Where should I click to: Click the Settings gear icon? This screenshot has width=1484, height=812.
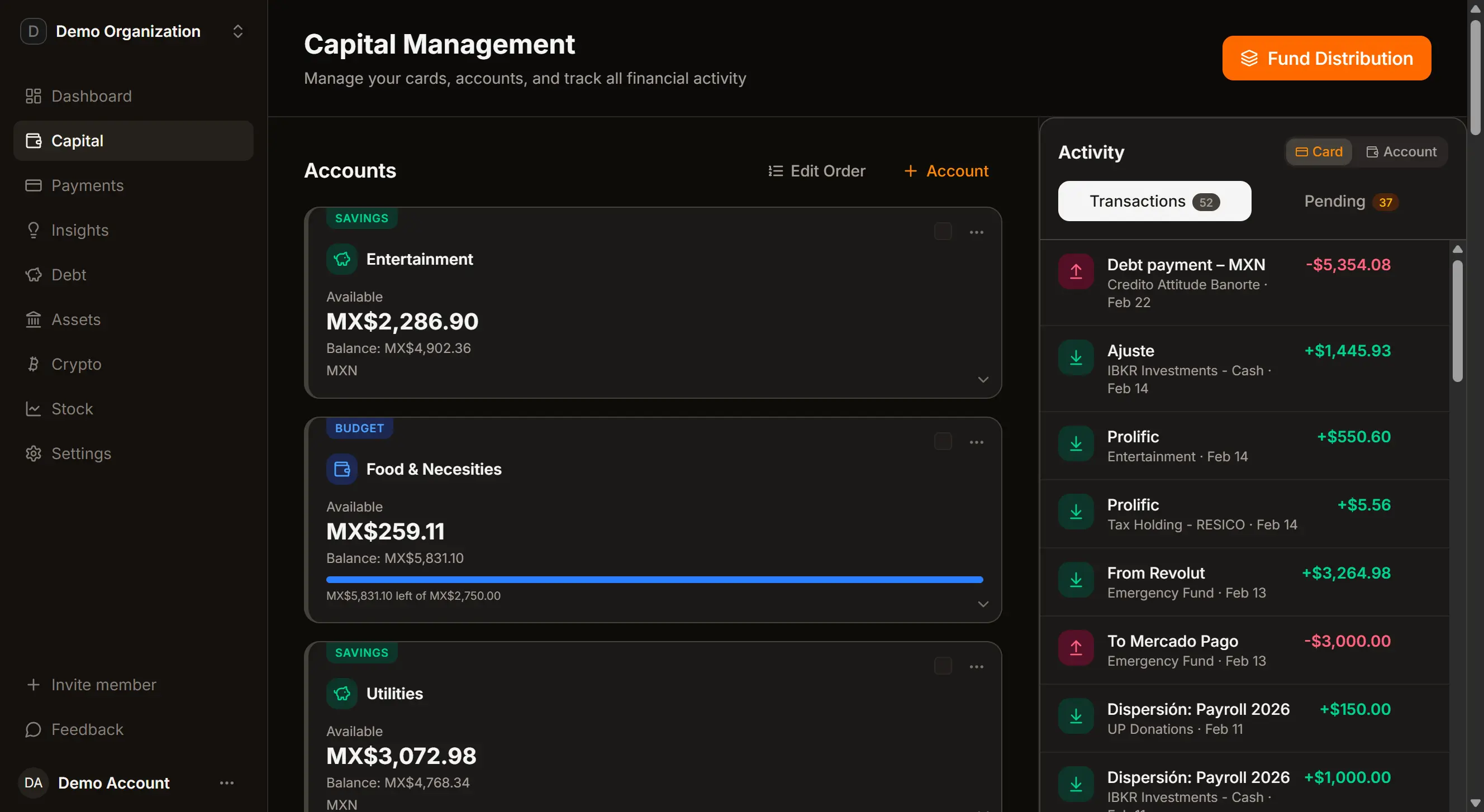point(34,453)
